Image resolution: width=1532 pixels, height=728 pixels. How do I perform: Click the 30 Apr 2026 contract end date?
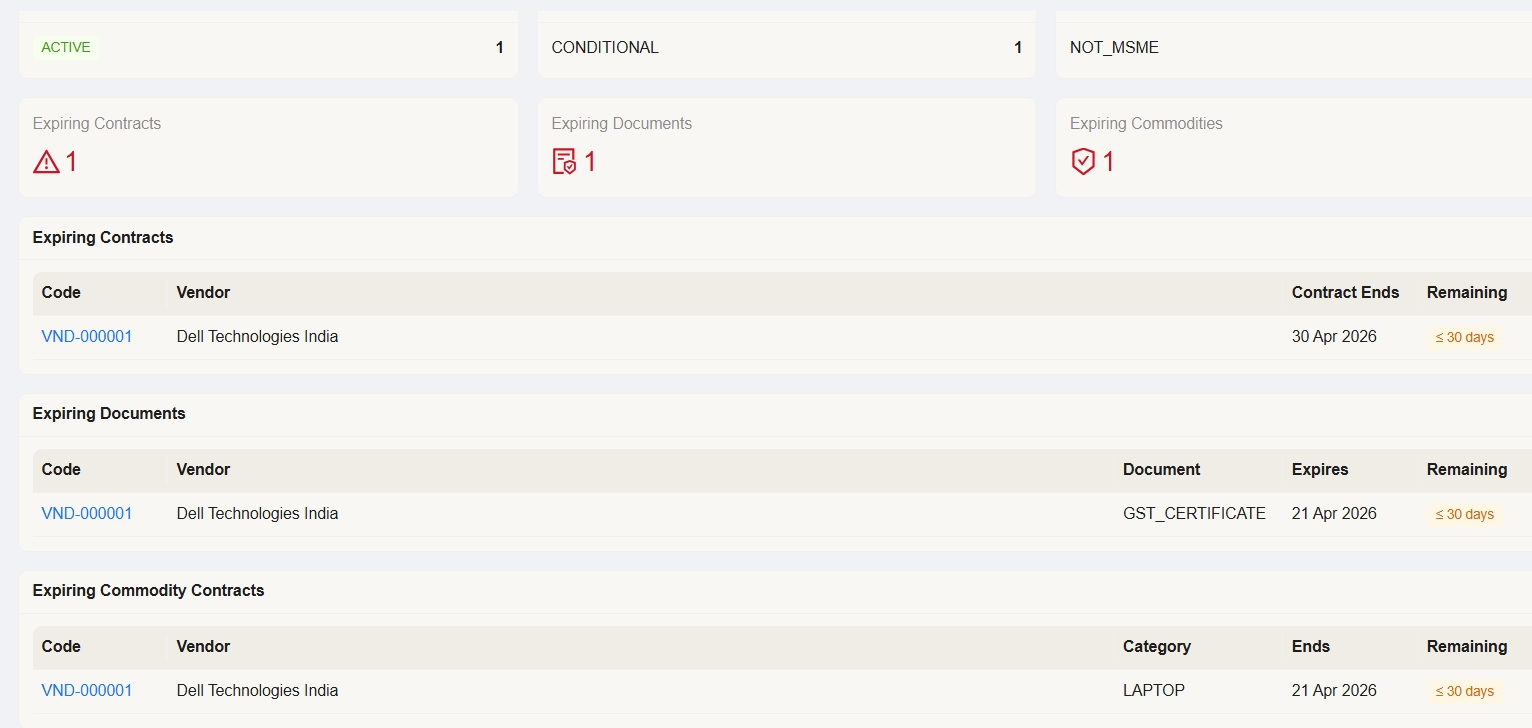[x=1334, y=337]
